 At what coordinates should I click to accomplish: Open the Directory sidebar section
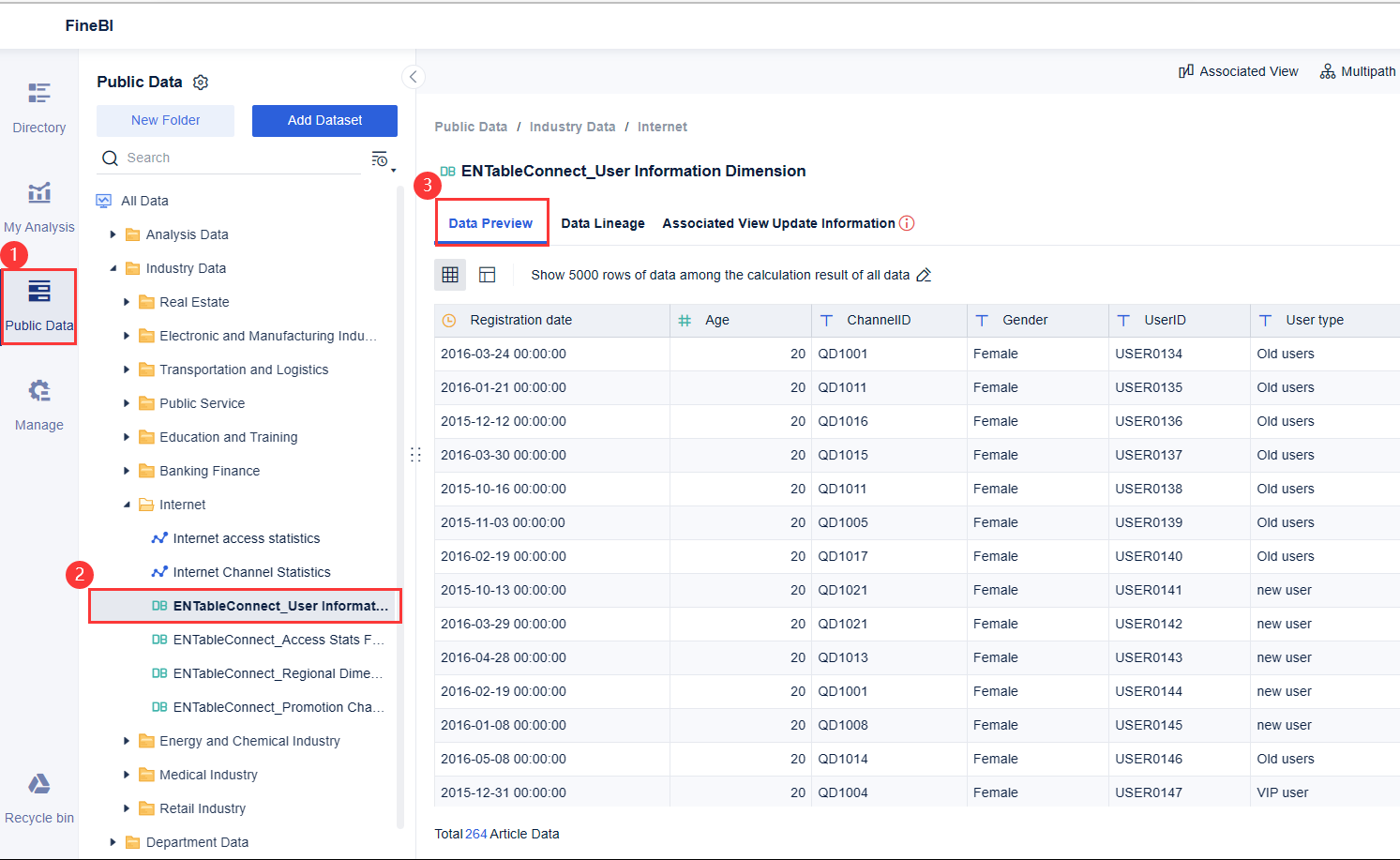point(38,108)
